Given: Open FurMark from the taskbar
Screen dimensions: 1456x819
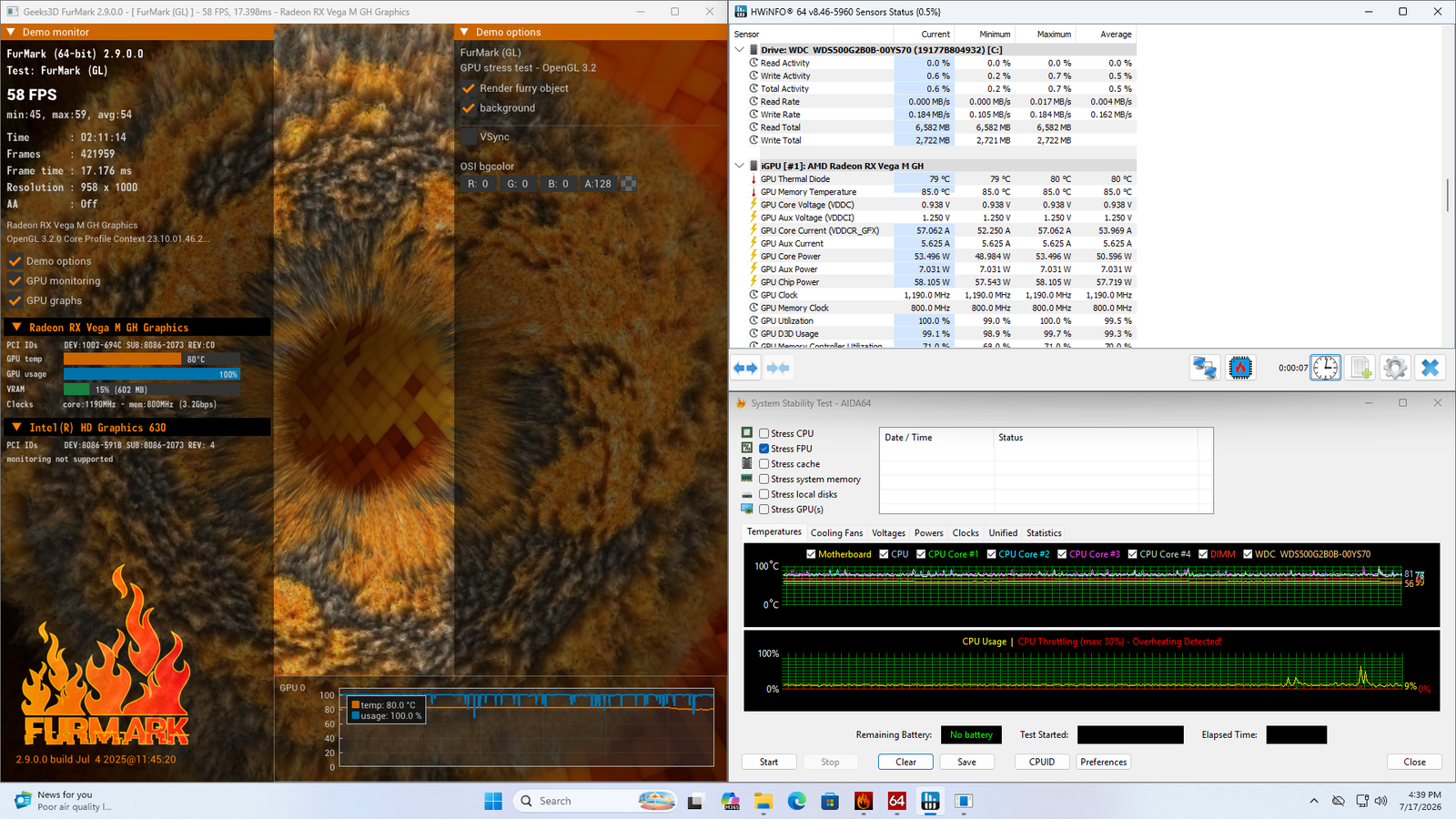Looking at the screenshot, I should point(864,801).
